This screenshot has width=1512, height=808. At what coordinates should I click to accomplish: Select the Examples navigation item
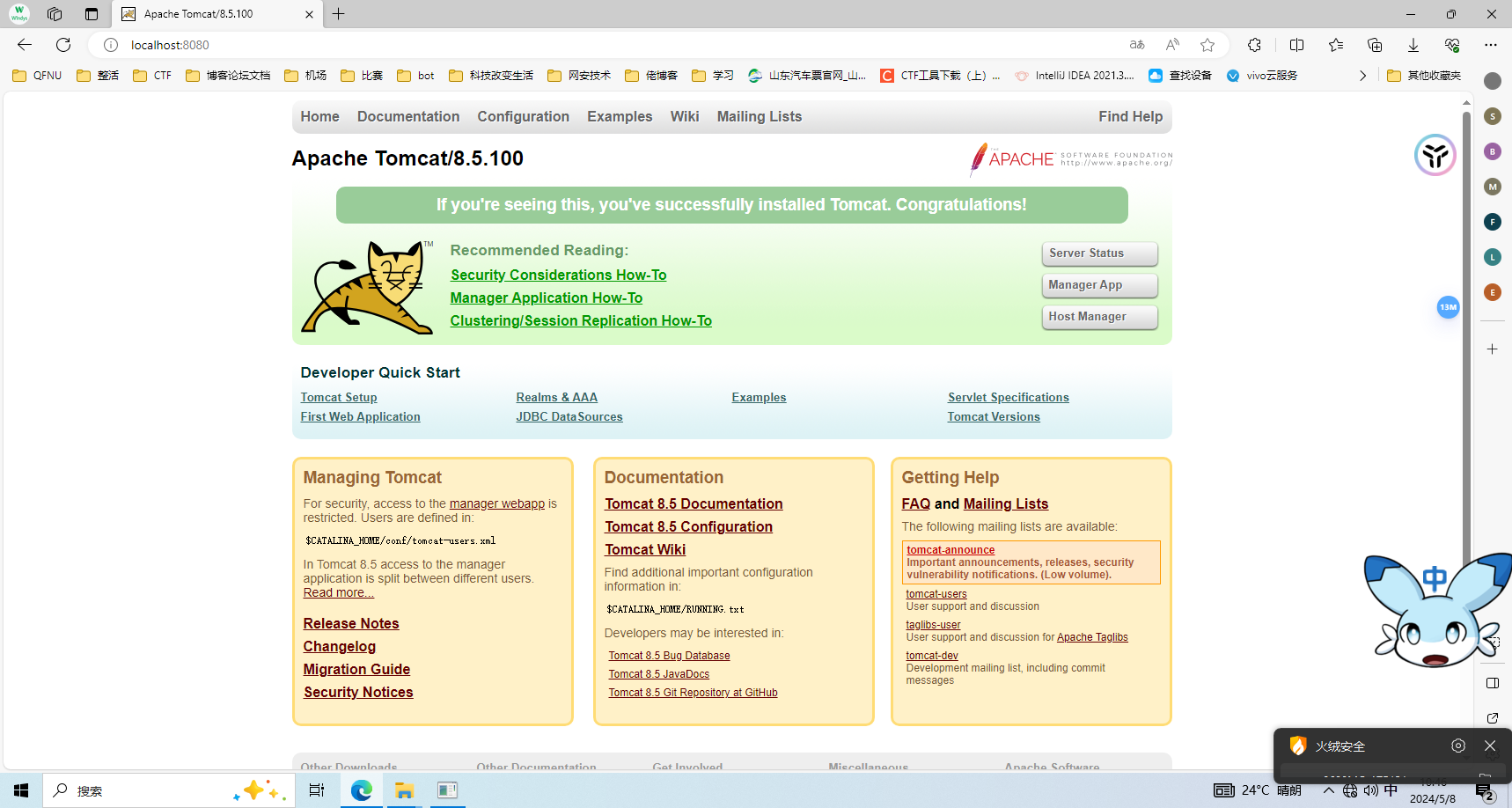620,116
